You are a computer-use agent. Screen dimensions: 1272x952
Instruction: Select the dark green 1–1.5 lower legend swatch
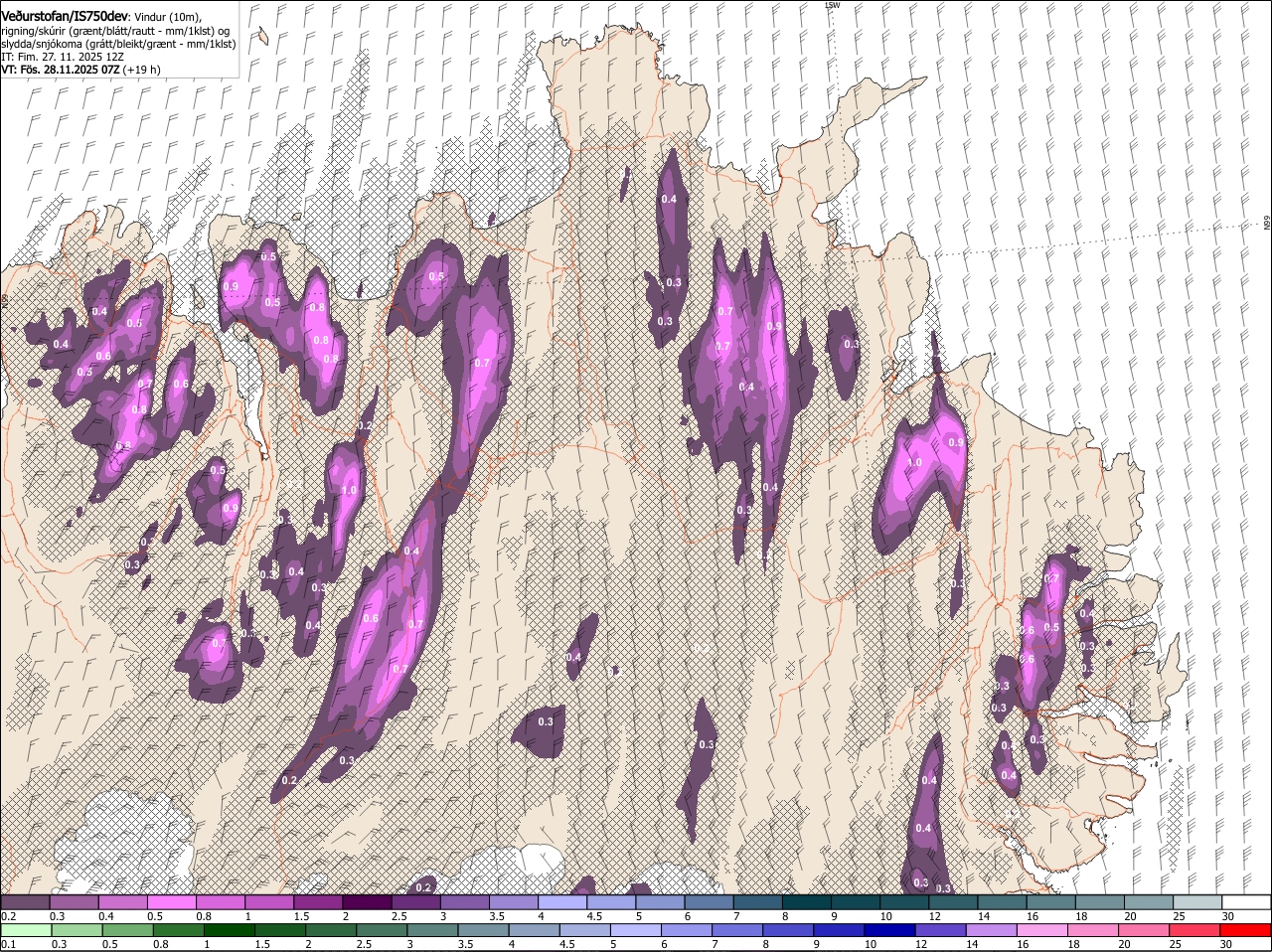point(230,930)
